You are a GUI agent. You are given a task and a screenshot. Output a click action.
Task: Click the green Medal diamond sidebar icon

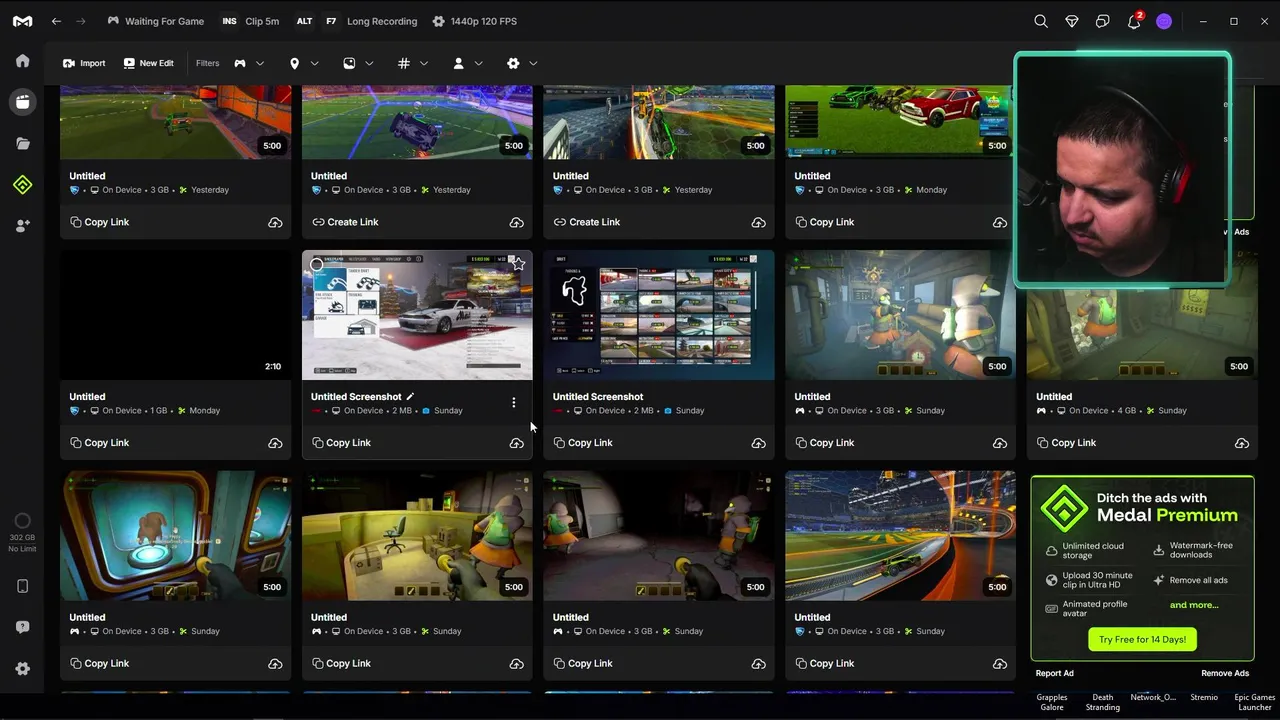pyautogui.click(x=22, y=185)
